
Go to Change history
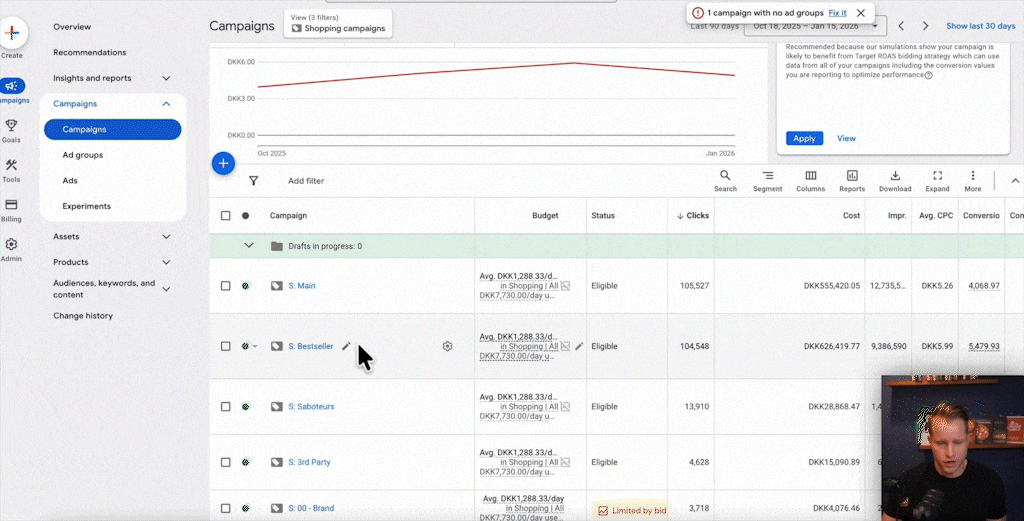pos(83,316)
